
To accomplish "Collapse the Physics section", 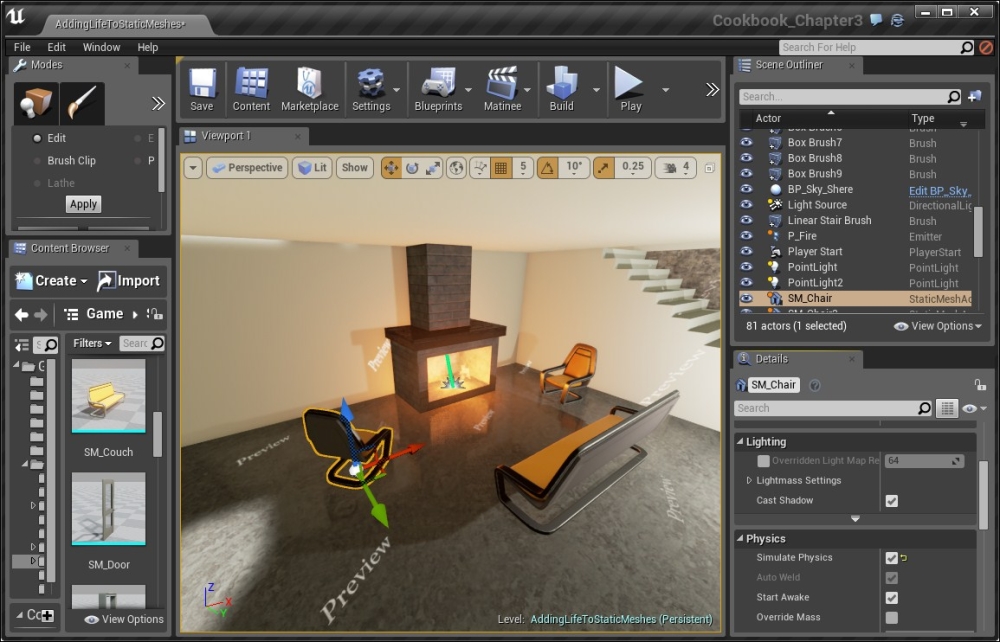I will point(740,539).
